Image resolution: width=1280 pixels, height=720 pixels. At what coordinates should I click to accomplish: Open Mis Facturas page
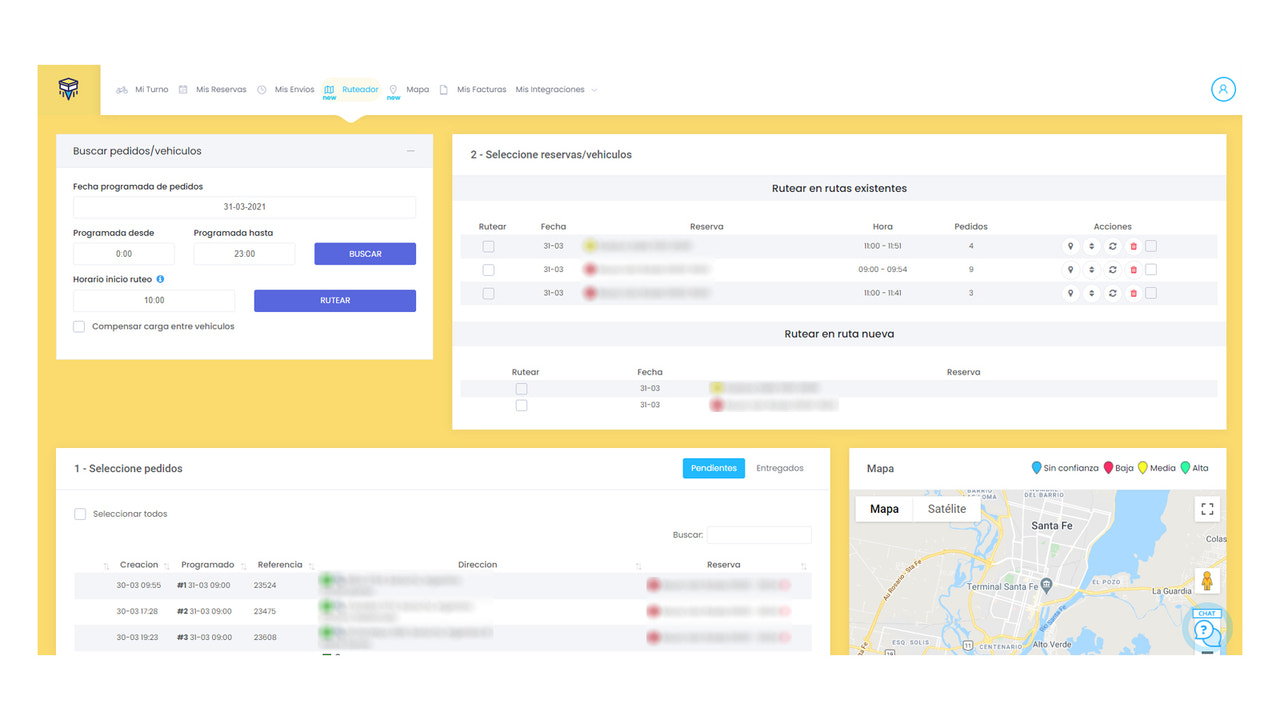(473, 90)
